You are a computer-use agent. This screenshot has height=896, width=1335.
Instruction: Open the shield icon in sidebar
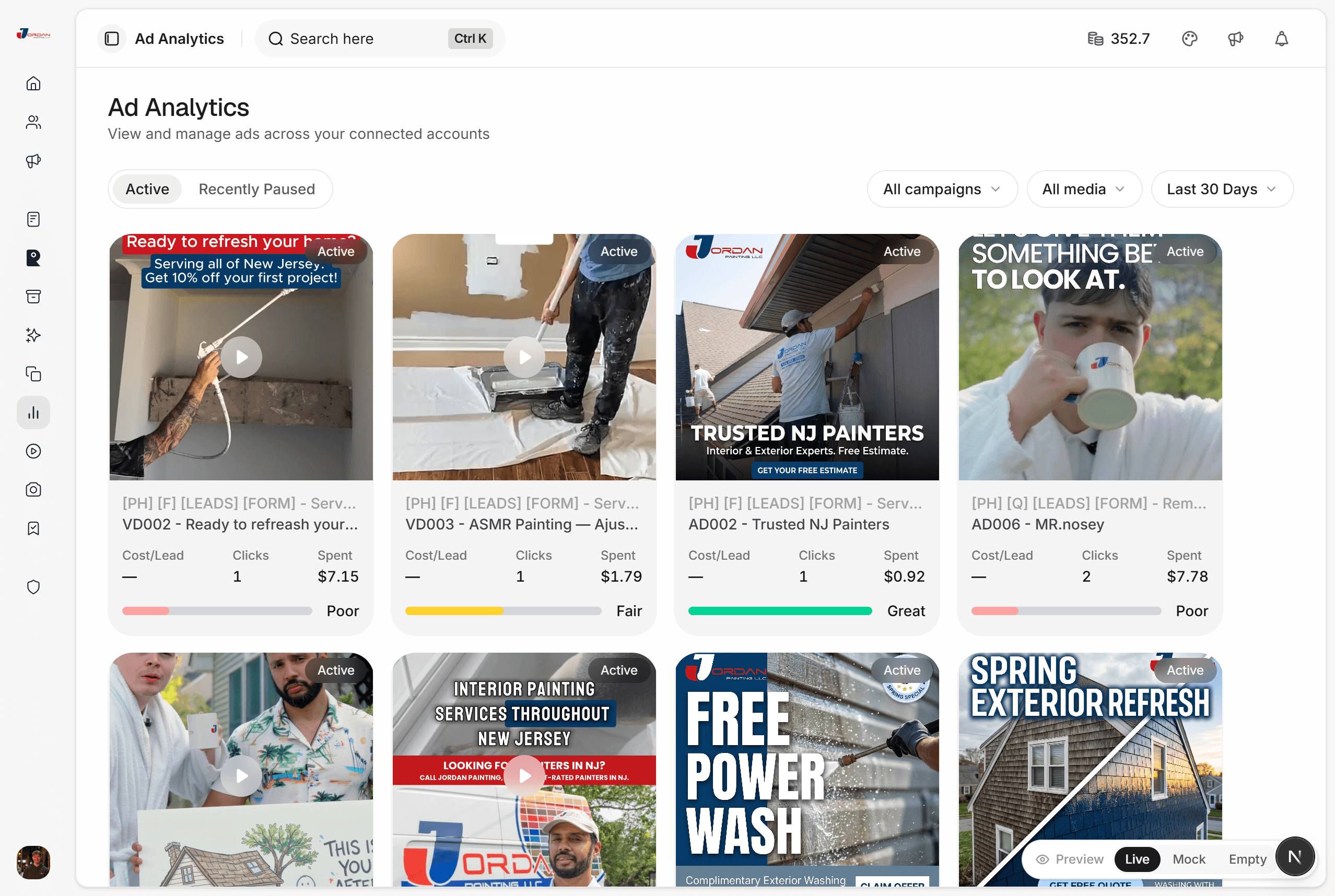tap(33, 587)
